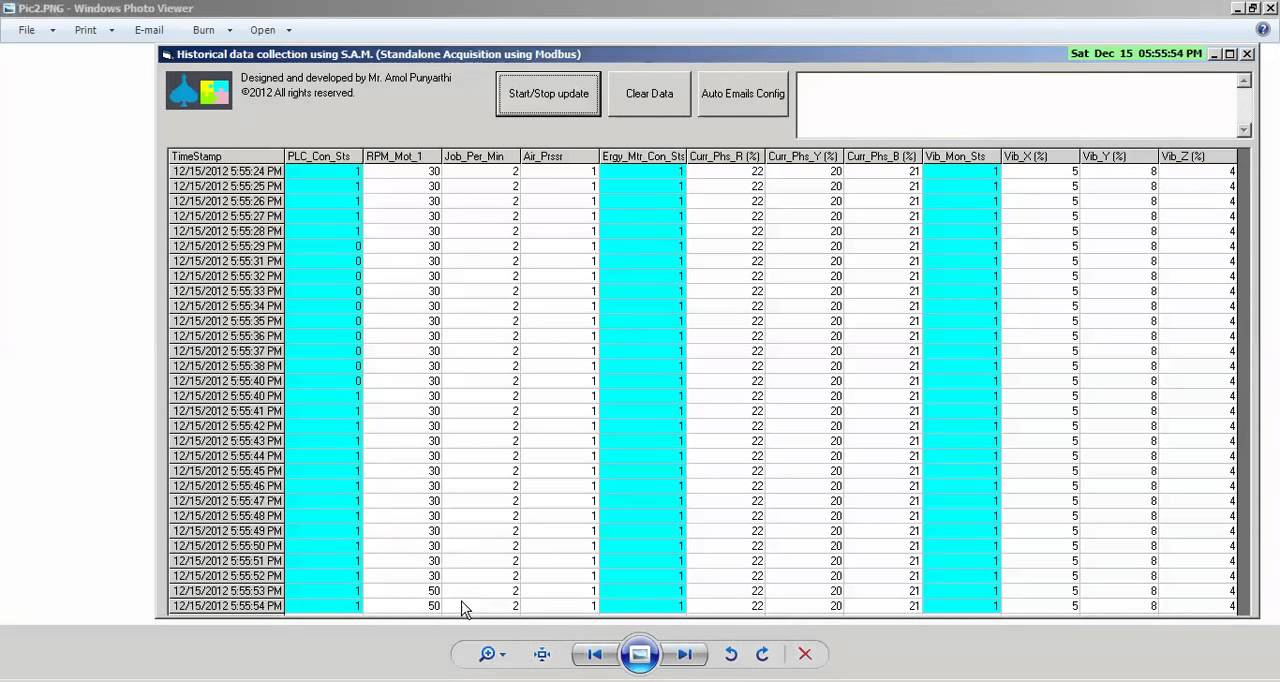The width and height of the screenshot is (1280, 682).
Task: Click the Vib_Y (%) column header
Action: coord(1119,156)
